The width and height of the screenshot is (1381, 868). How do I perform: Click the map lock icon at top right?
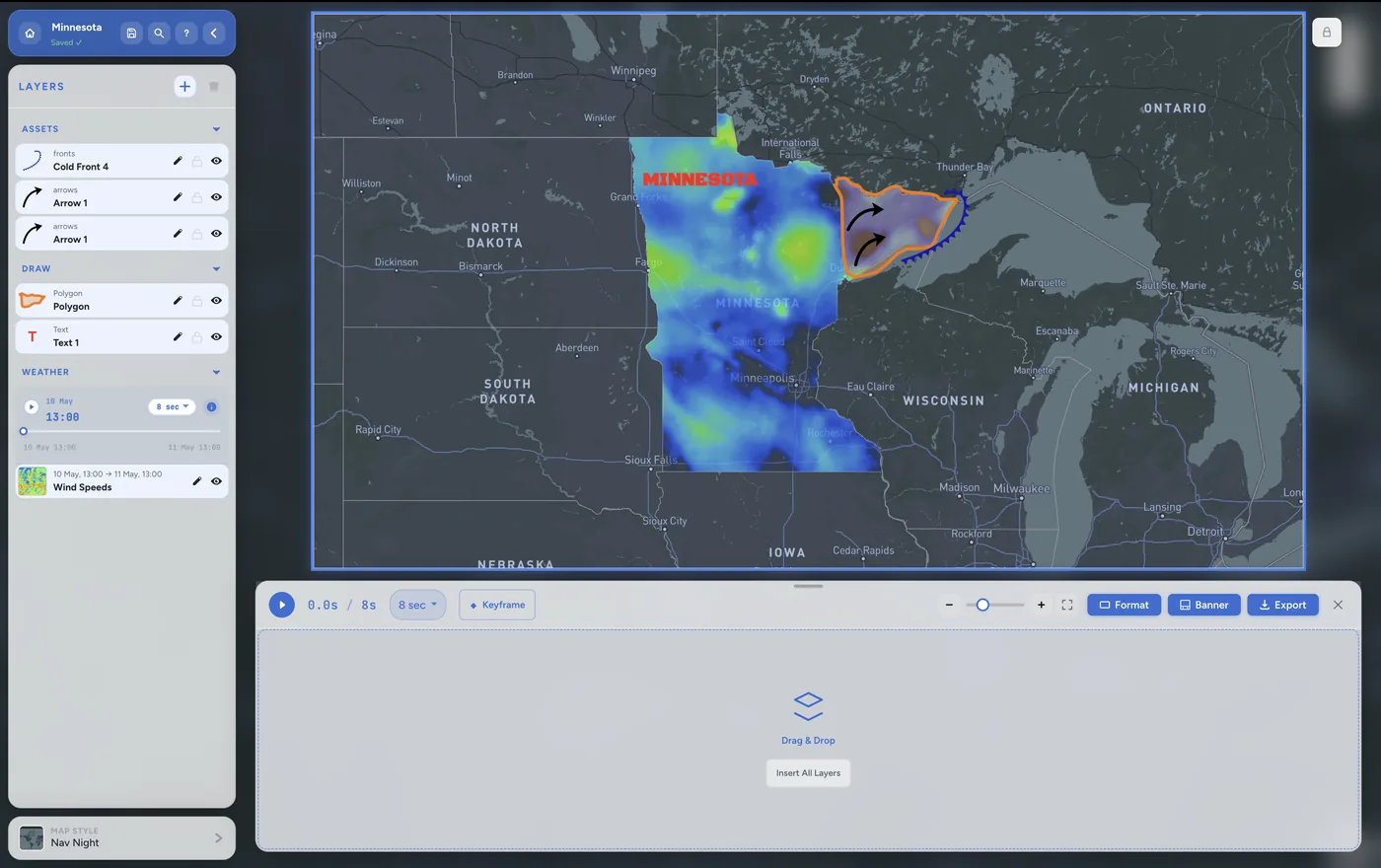tap(1327, 33)
